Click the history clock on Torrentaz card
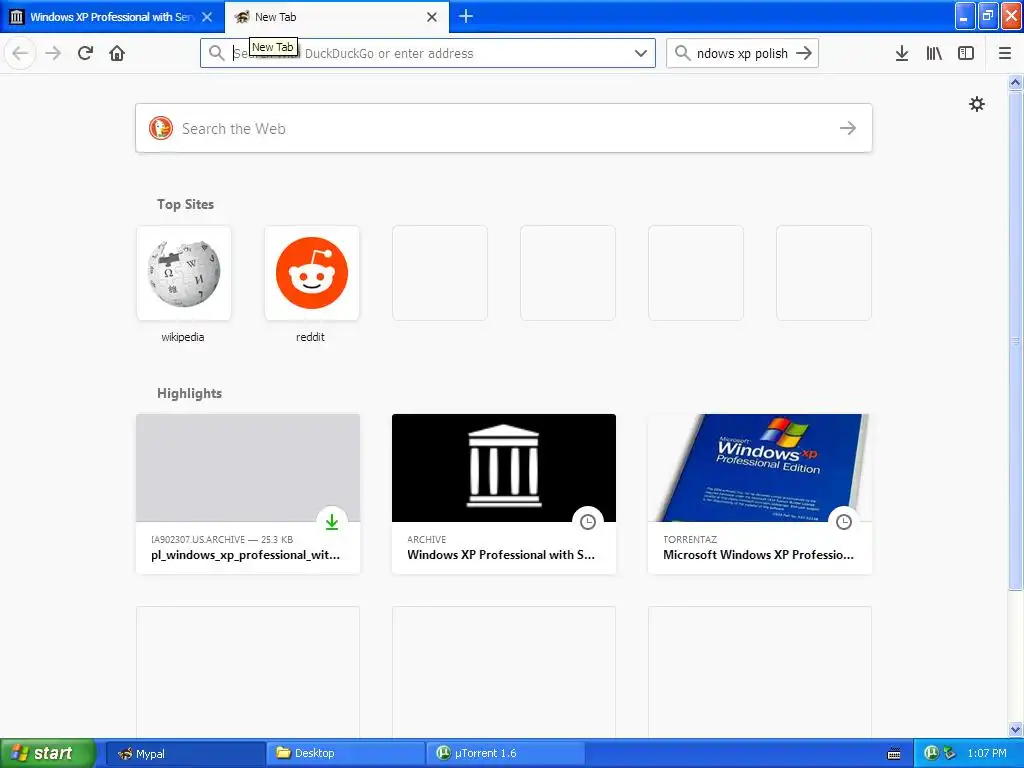 point(844,521)
